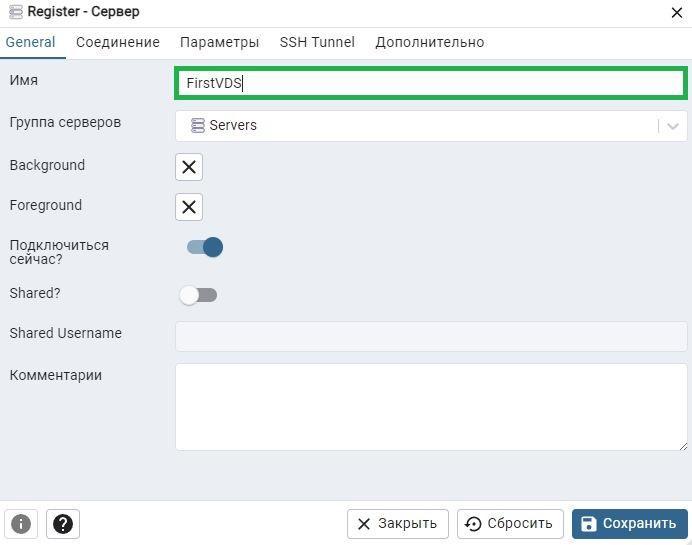Viewport: 692px width, 545px height.
Task: Open the SSH Tunnel tab
Action: 317,42
